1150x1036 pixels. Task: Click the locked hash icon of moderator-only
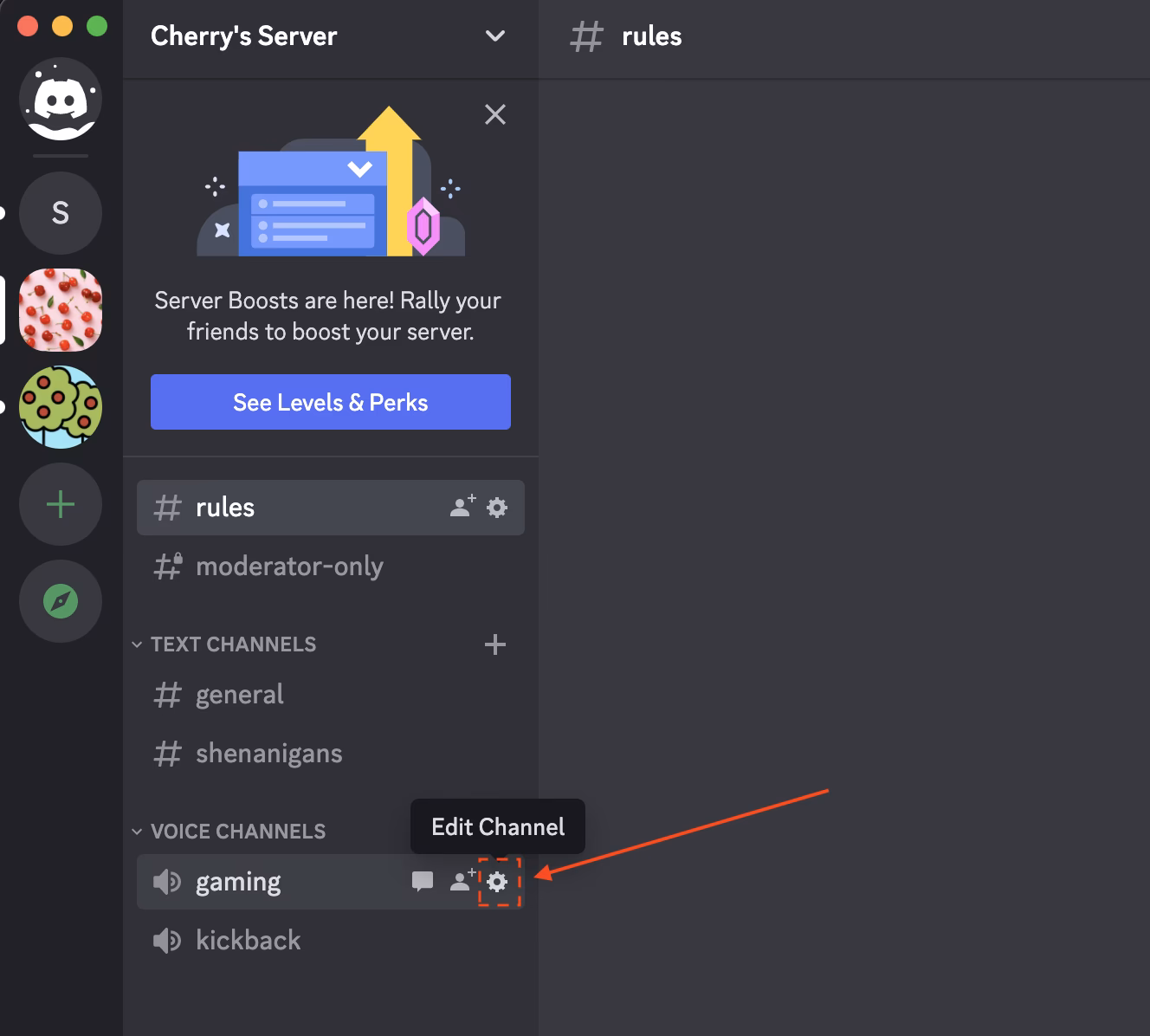(168, 567)
